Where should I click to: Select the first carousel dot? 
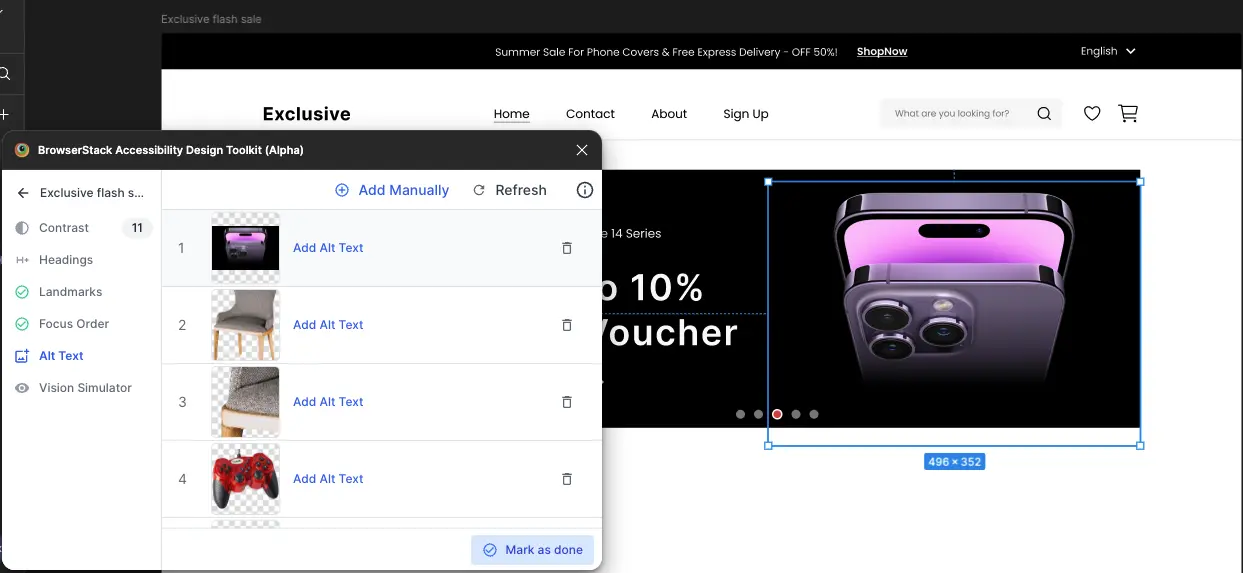[740, 414]
